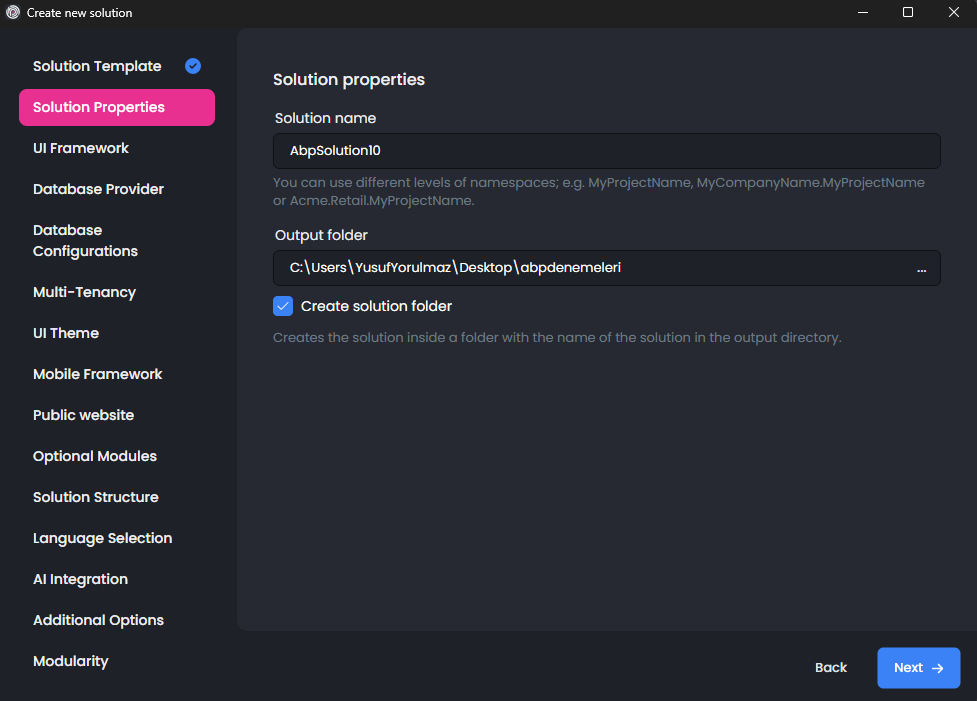Navigate to the AI Integration step
Image resolution: width=977 pixels, height=701 pixels.
click(x=80, y=579)
